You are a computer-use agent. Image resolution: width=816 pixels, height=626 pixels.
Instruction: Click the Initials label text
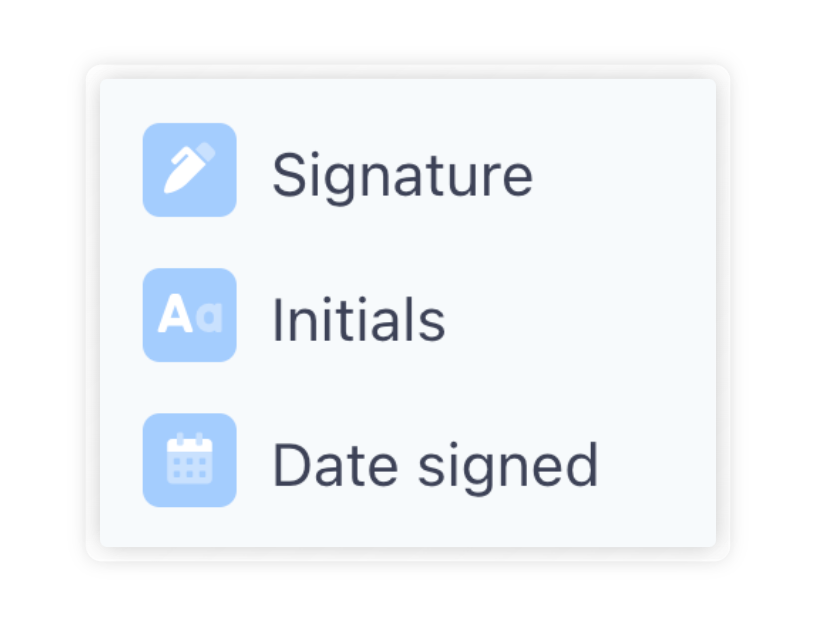pyautogui.click(x=357, y=318)
